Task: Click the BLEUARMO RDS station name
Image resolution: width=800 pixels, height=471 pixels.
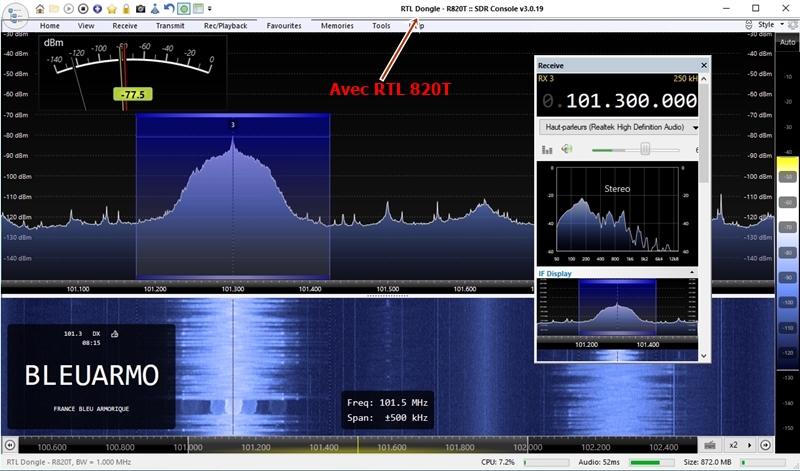Action: point(92,375)
